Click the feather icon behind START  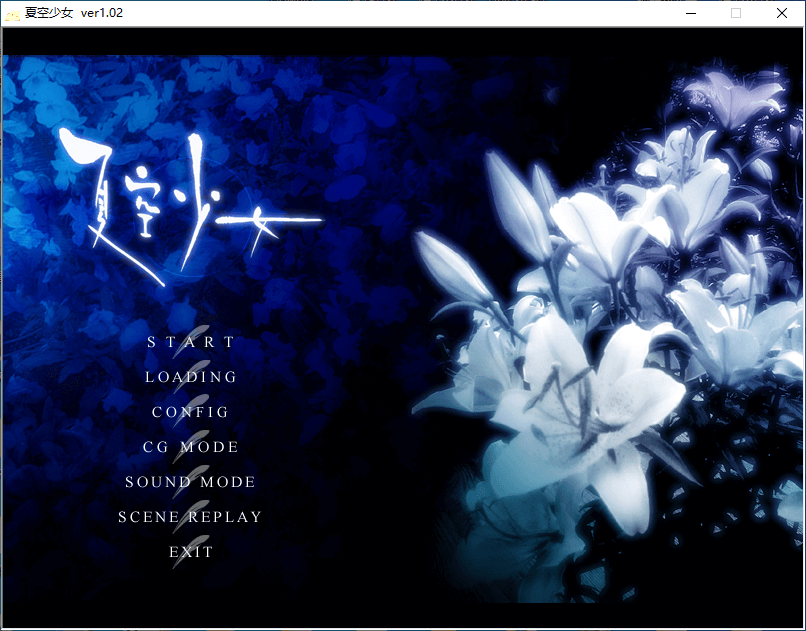(x=195, y=336)
